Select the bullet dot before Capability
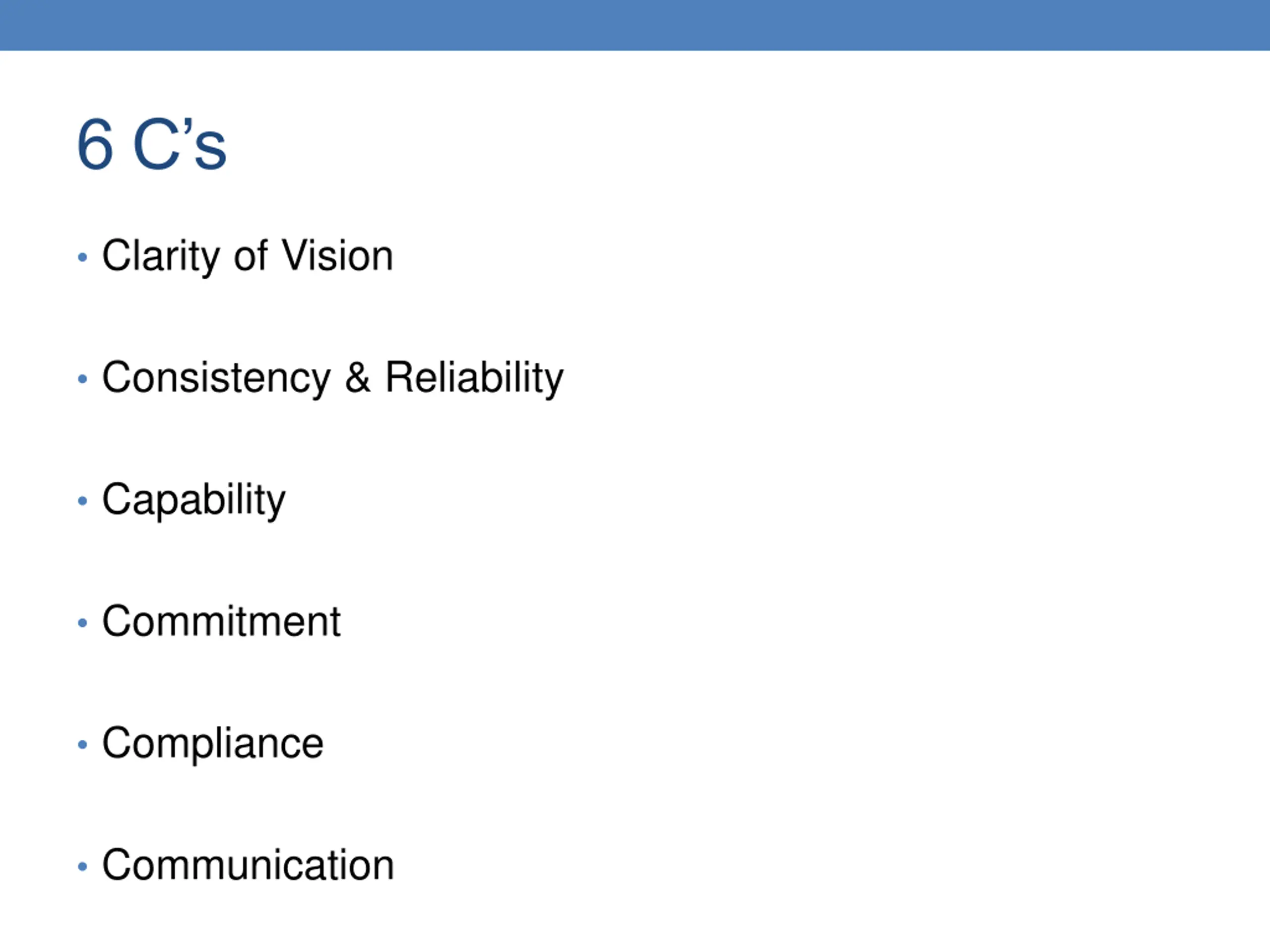The height and width of the screenshot is (952, 1270). click(x=83, y=501)
